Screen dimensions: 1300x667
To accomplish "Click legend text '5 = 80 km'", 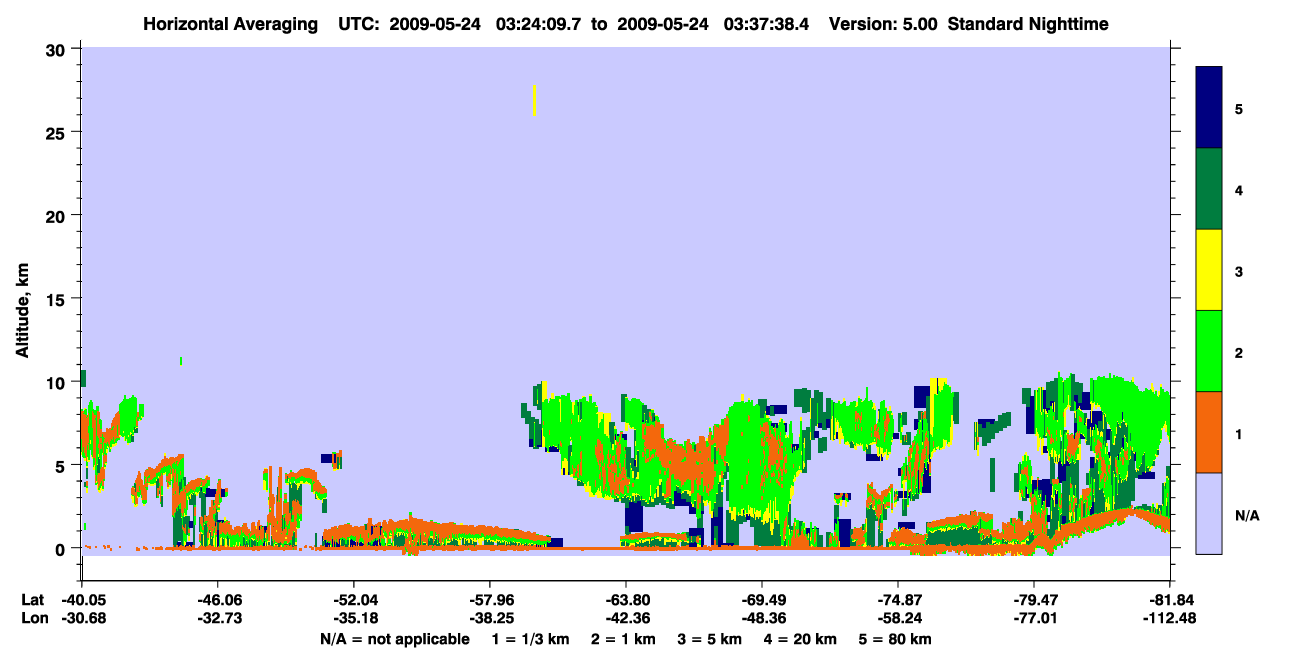I will click(x=895, y=639).
